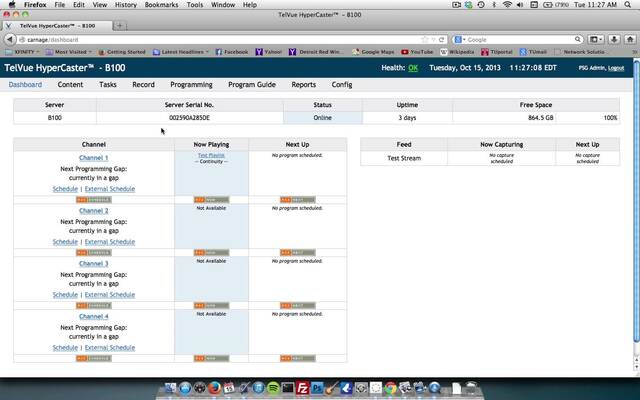Click the Test Playlist link
The height and width of the screenshot is (400, 640).
click(211, 156)
